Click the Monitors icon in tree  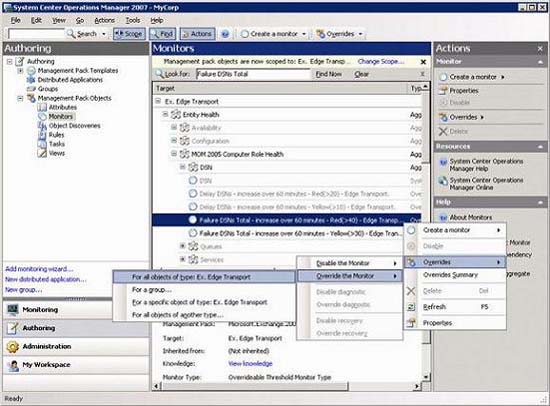coord(42,117)
